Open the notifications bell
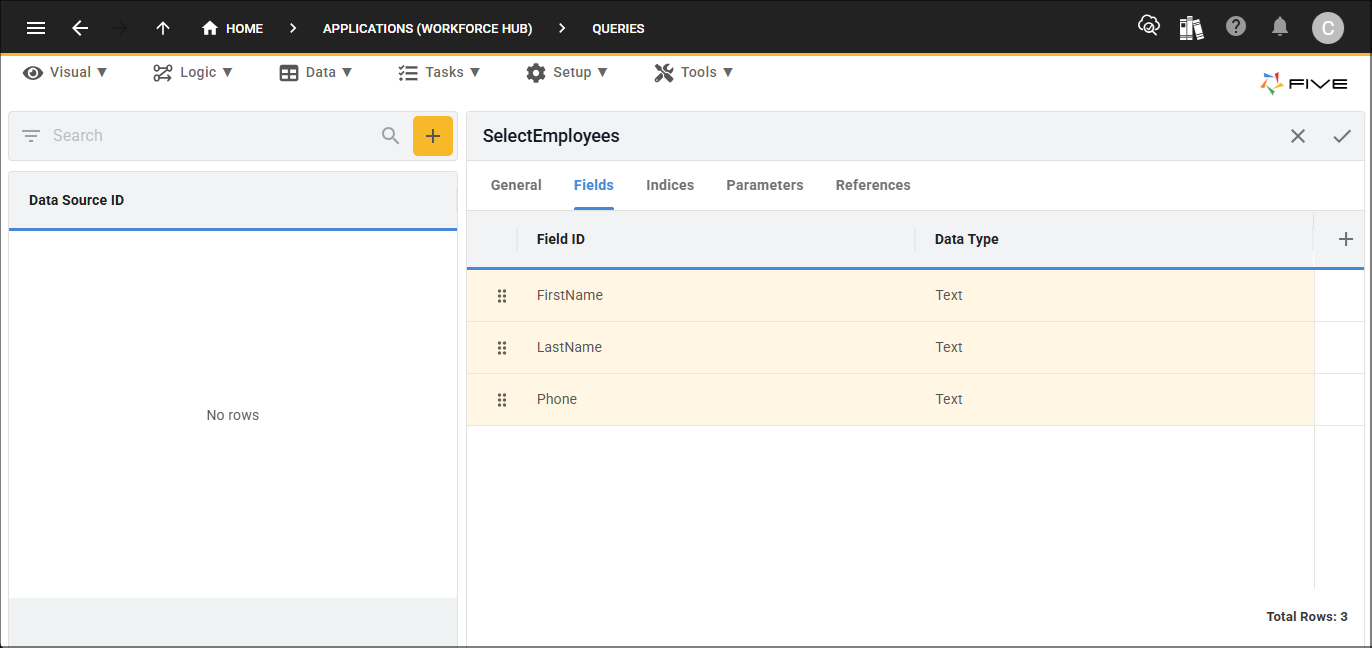This screenshot has width=1372, height=648. point(1280,27)
